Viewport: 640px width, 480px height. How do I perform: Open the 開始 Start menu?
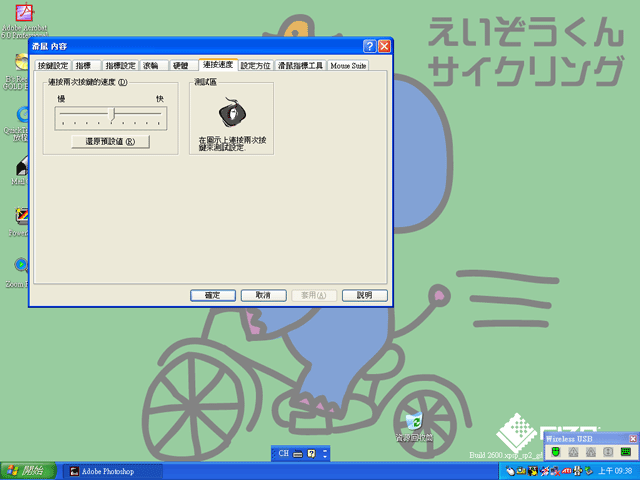pos(28,471)
